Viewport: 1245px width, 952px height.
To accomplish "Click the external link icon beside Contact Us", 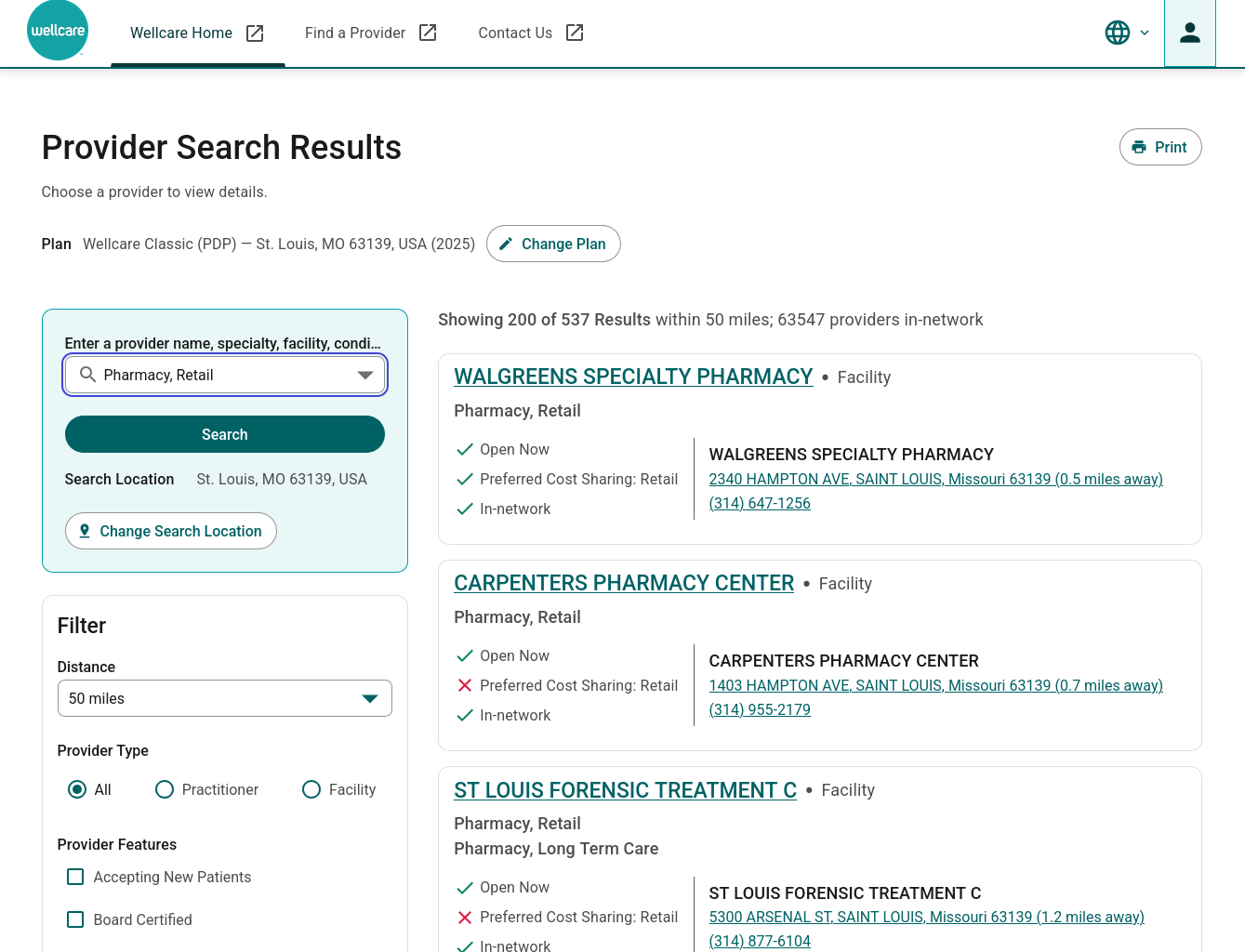I will tap(575, 32).
